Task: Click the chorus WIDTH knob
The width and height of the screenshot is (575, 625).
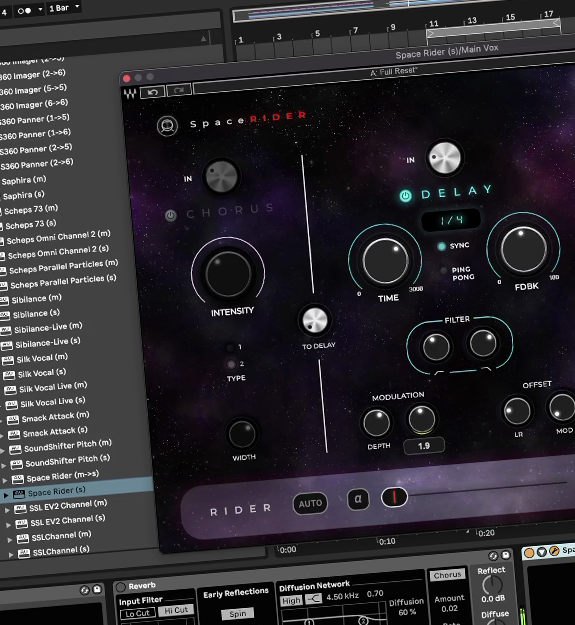Action: [x=242, y=434]
